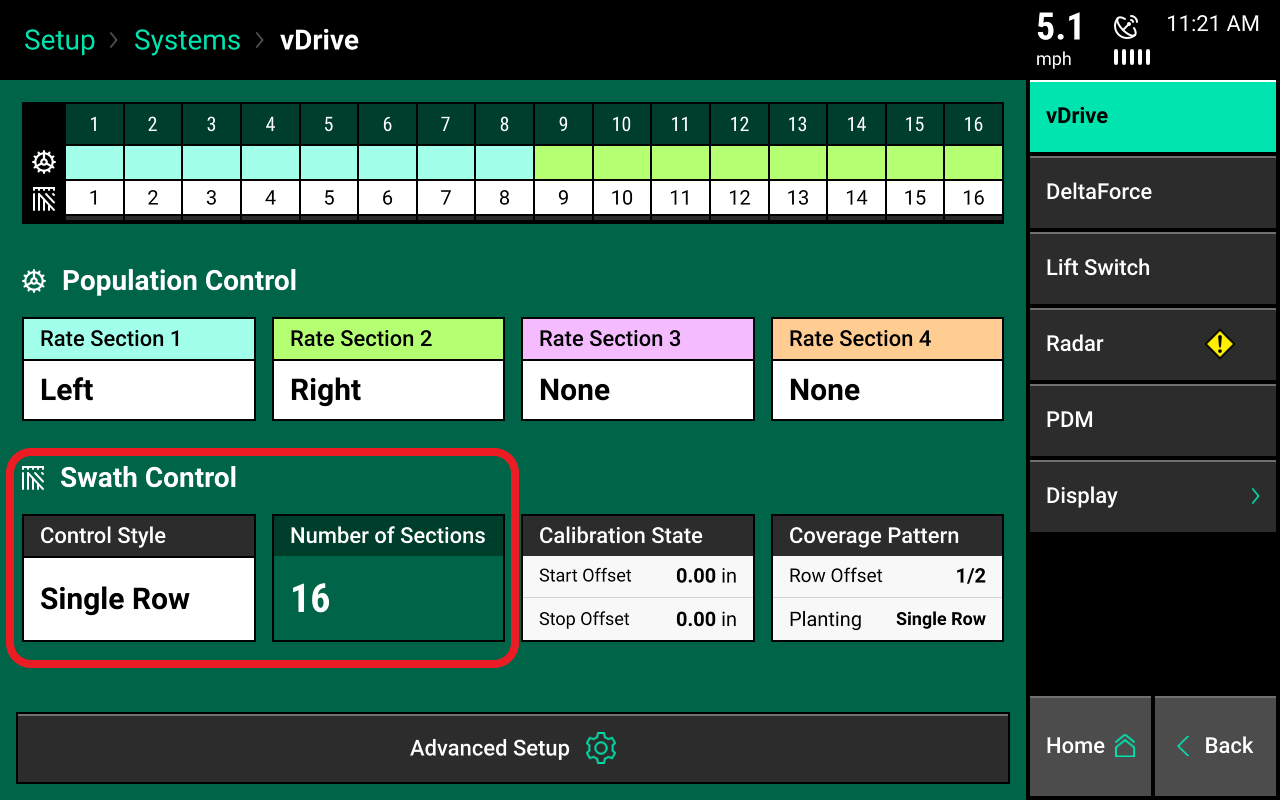The height and width of the screenshot is (800, 1280).
Task: Click the 11:21 AM clock
Action: [1213, 24]
